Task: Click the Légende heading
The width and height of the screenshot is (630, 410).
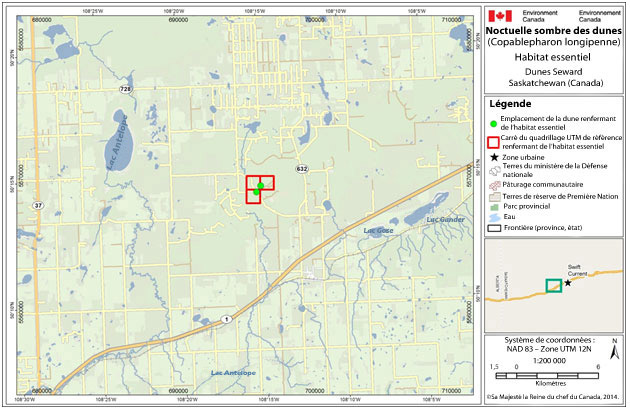Action: (512, 103)
